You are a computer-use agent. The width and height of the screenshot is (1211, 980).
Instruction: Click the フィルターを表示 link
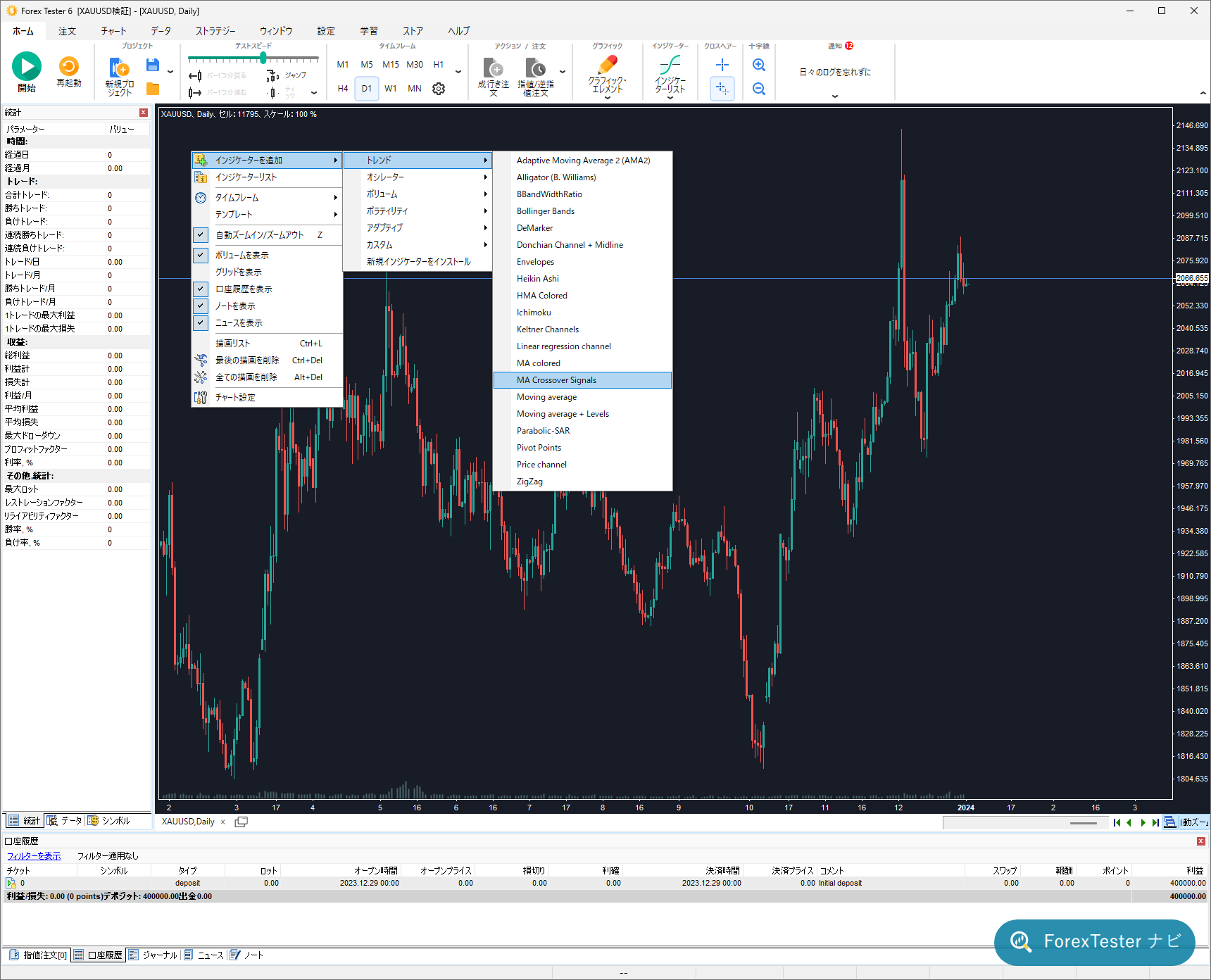(34, 856)
